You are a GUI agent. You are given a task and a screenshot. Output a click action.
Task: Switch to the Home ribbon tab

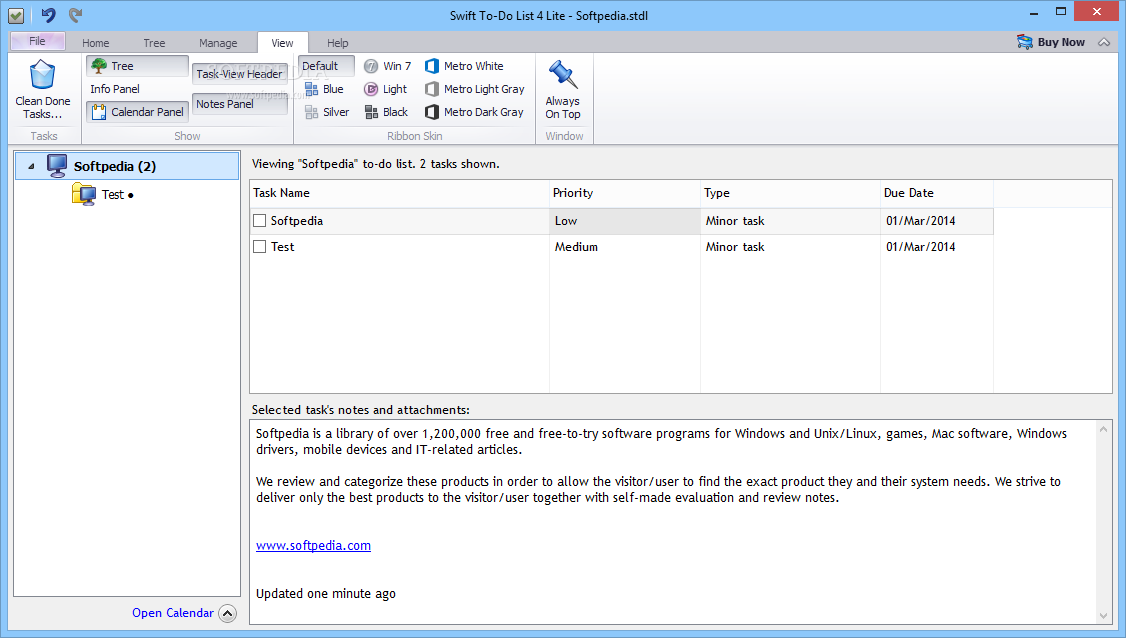96,43
